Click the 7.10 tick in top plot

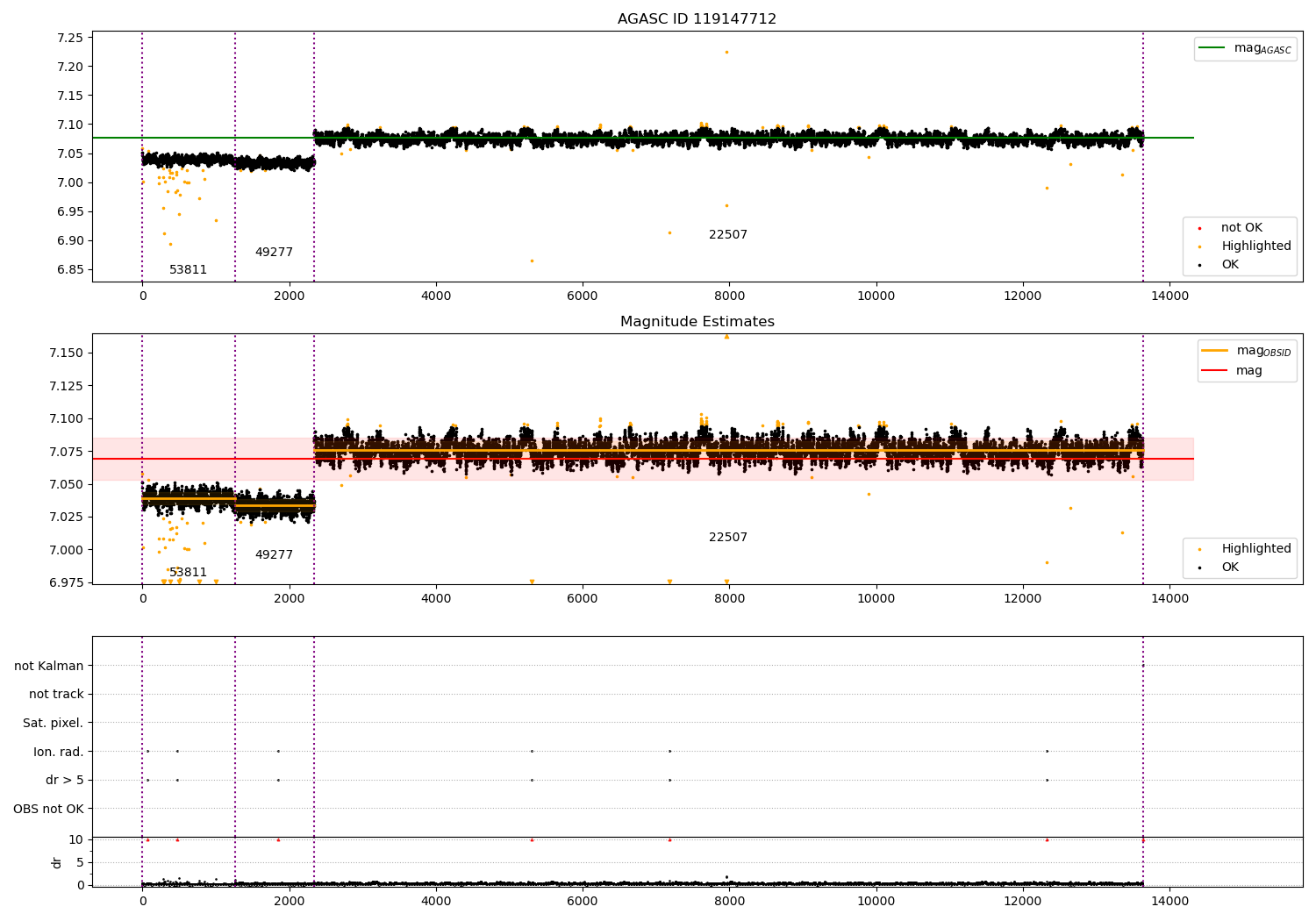pos(69,125)
